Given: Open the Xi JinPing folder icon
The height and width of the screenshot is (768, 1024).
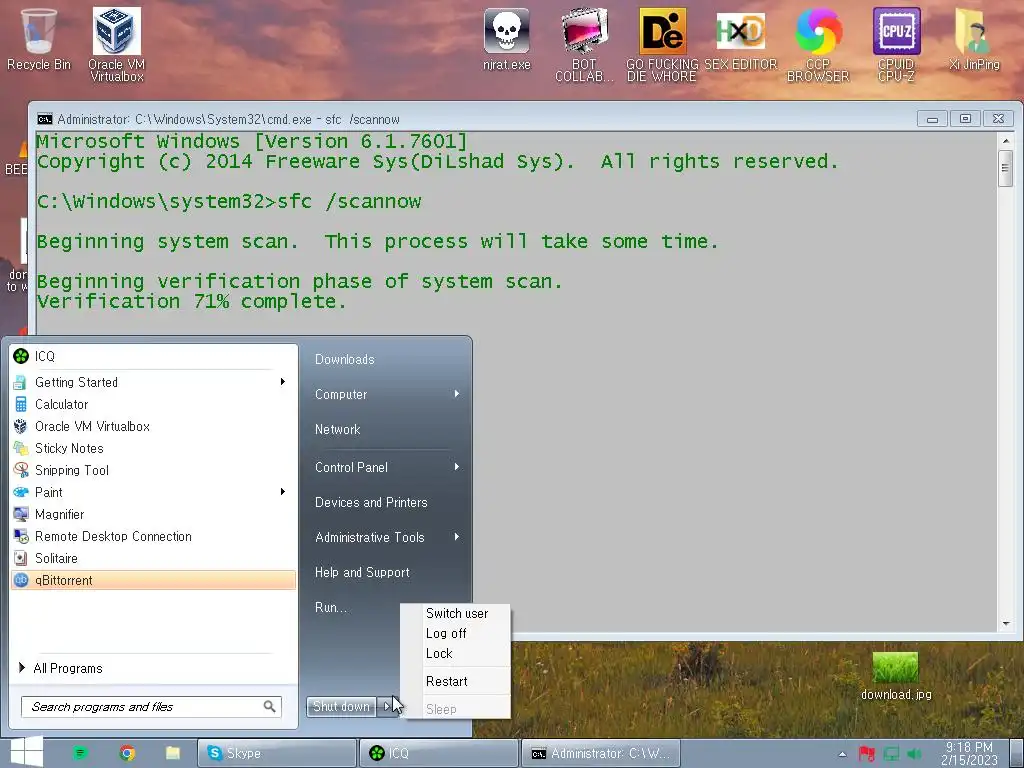Looking at the screenshot, I should 974,39.
